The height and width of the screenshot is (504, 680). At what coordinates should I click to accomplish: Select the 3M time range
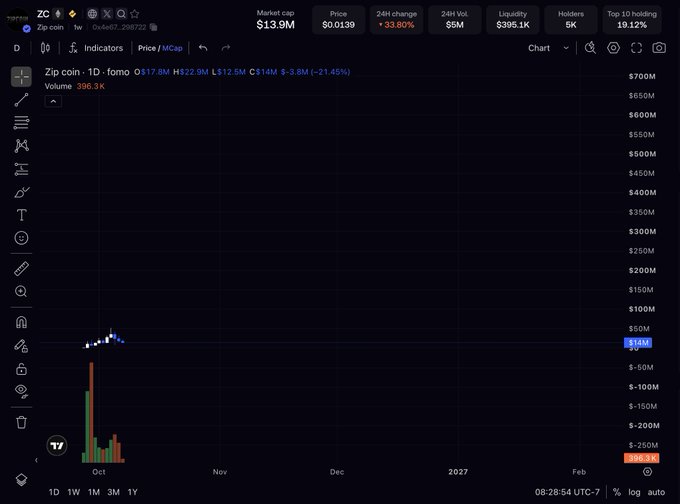[114, 492]
